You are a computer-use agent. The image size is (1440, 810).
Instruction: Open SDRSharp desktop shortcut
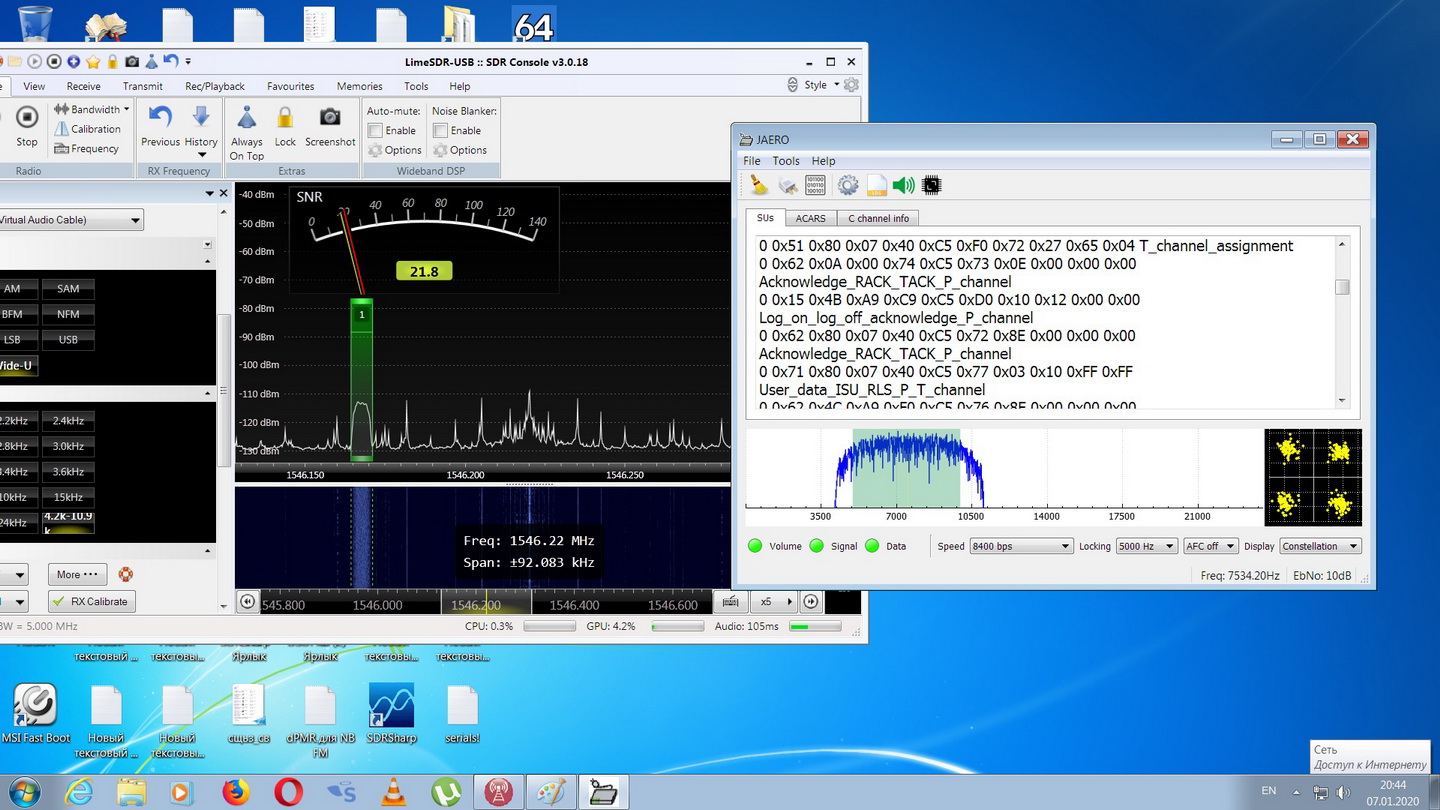391,714
